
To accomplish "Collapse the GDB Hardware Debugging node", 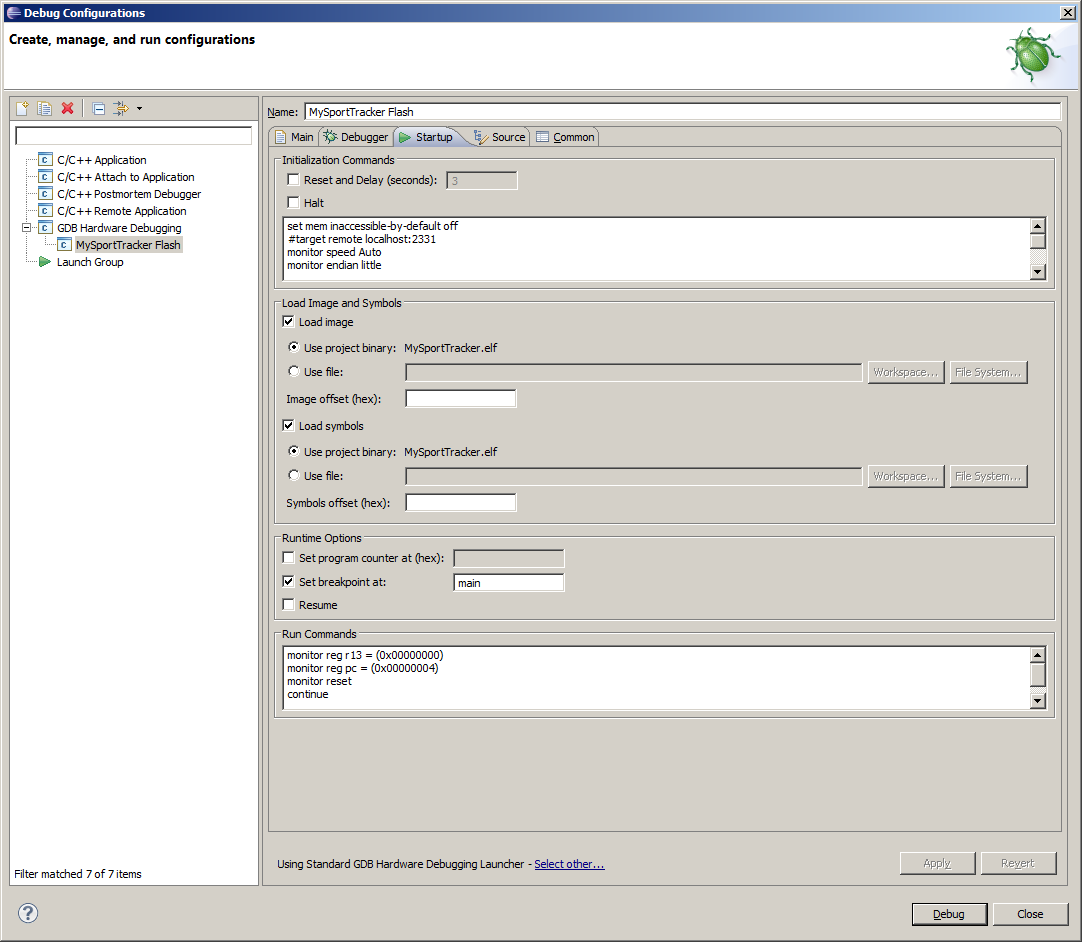I will pyautogui.click(x=27, y=228).
